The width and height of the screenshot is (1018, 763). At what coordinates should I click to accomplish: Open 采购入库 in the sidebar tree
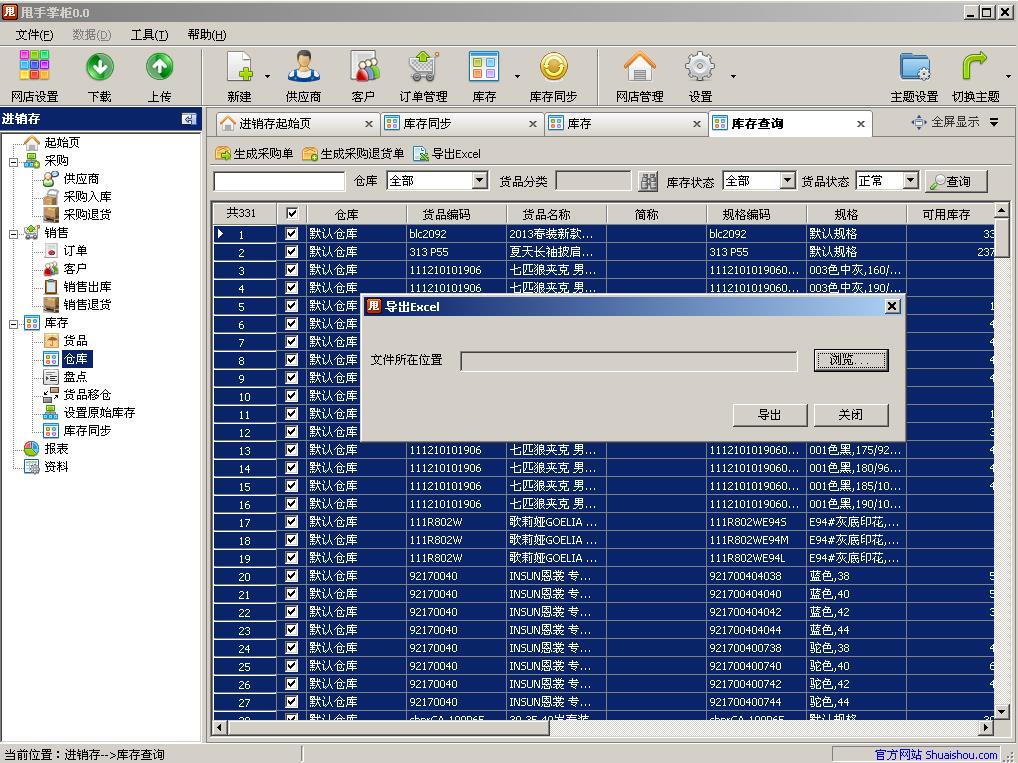point(87,196)
